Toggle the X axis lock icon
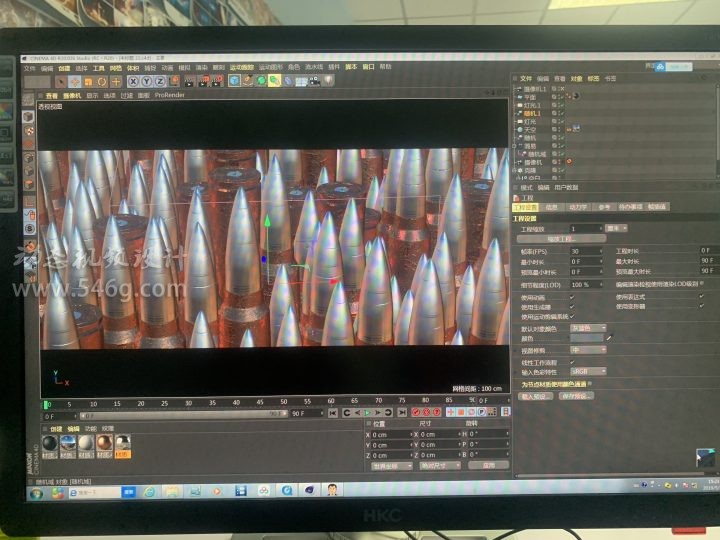720x540 pixels. click(x=131, y=81)
